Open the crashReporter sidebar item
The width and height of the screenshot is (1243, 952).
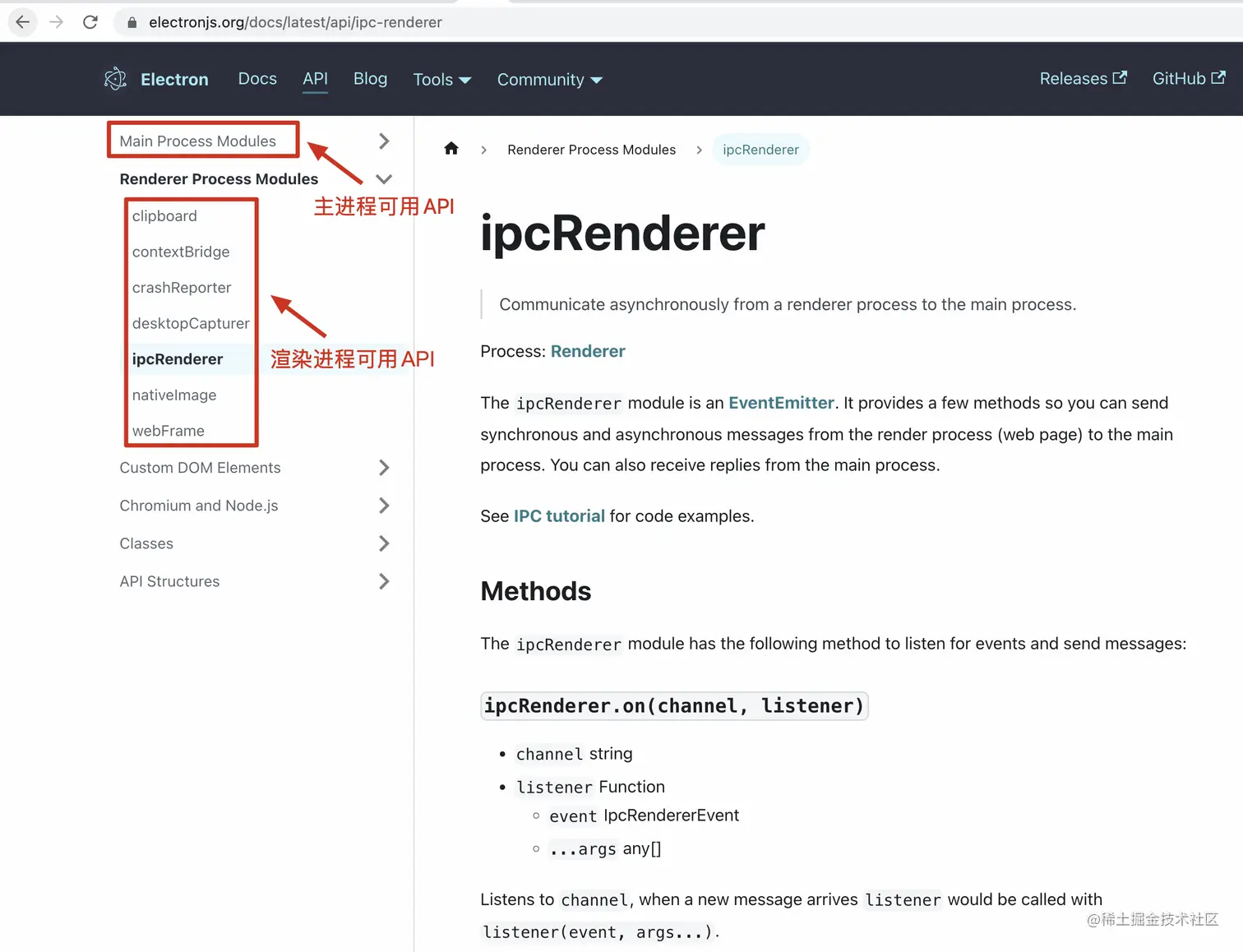point(182,287)
